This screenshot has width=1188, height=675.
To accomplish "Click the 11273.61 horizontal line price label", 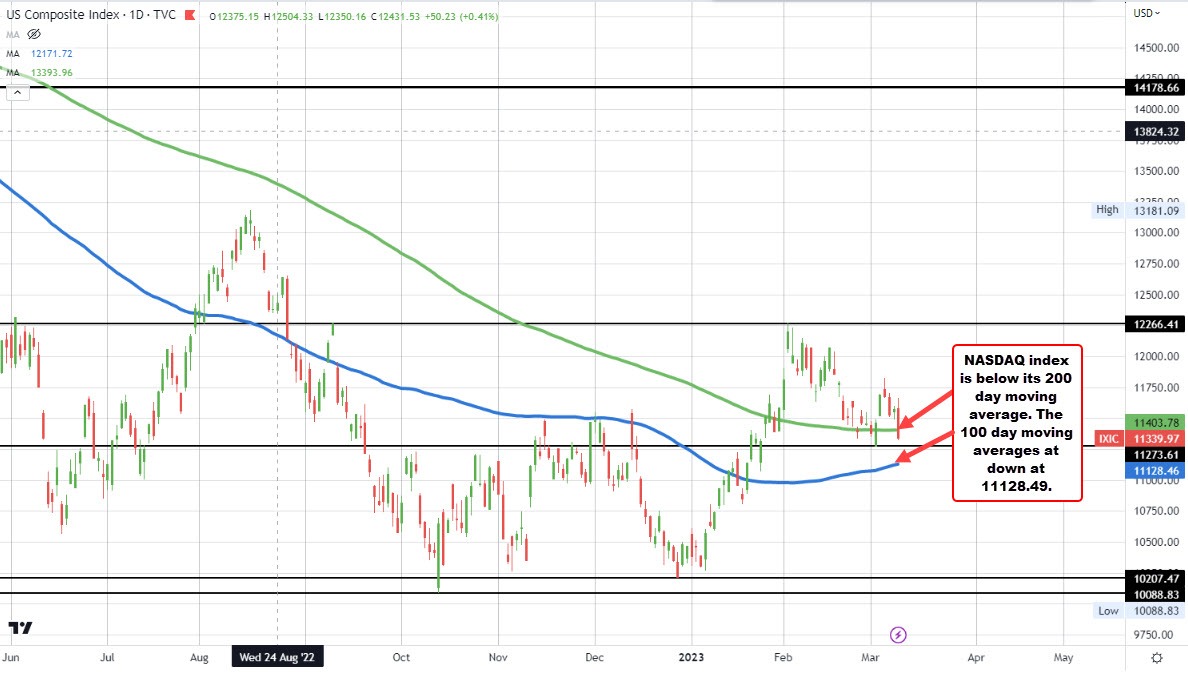I will click(1156, 455).
